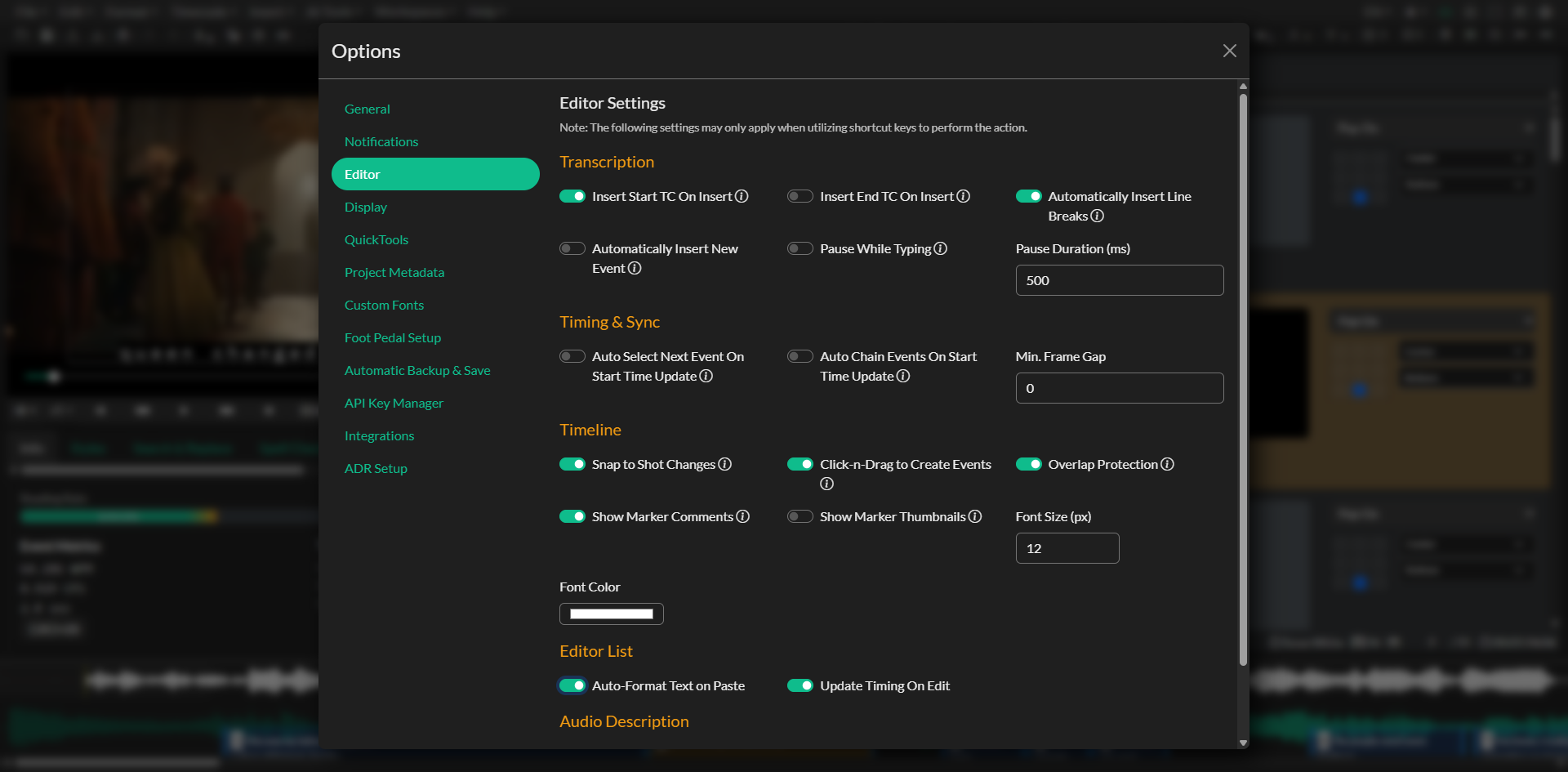Click the Min. Frame Gap field
Screen dimensions: 1568x772
[x=1120, y=388]
